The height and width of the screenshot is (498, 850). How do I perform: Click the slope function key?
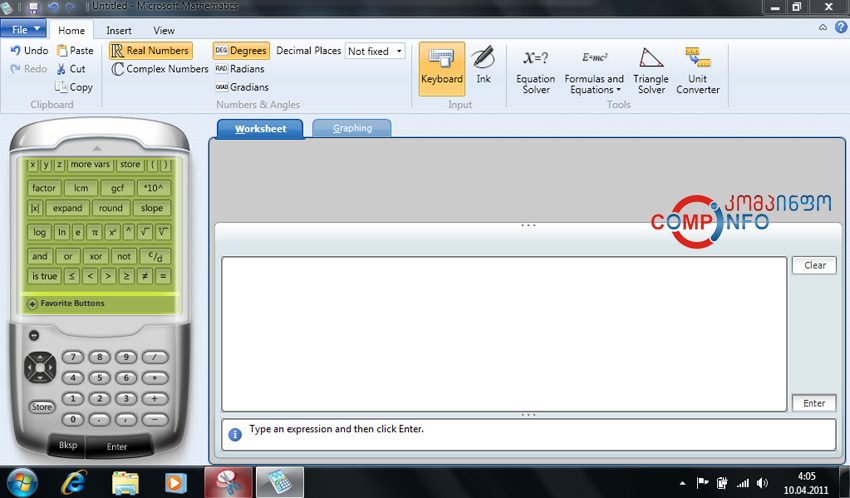tap(152, 208)
